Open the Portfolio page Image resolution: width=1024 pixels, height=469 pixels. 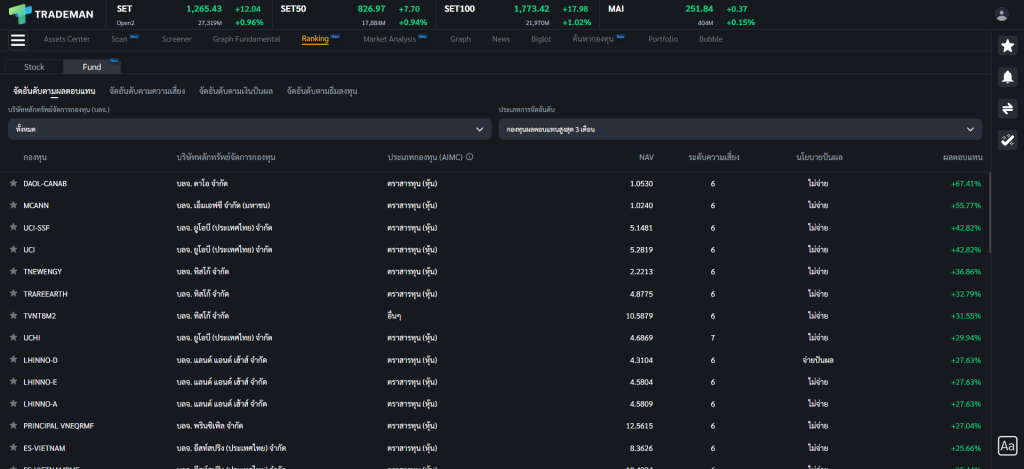[663, 39]
